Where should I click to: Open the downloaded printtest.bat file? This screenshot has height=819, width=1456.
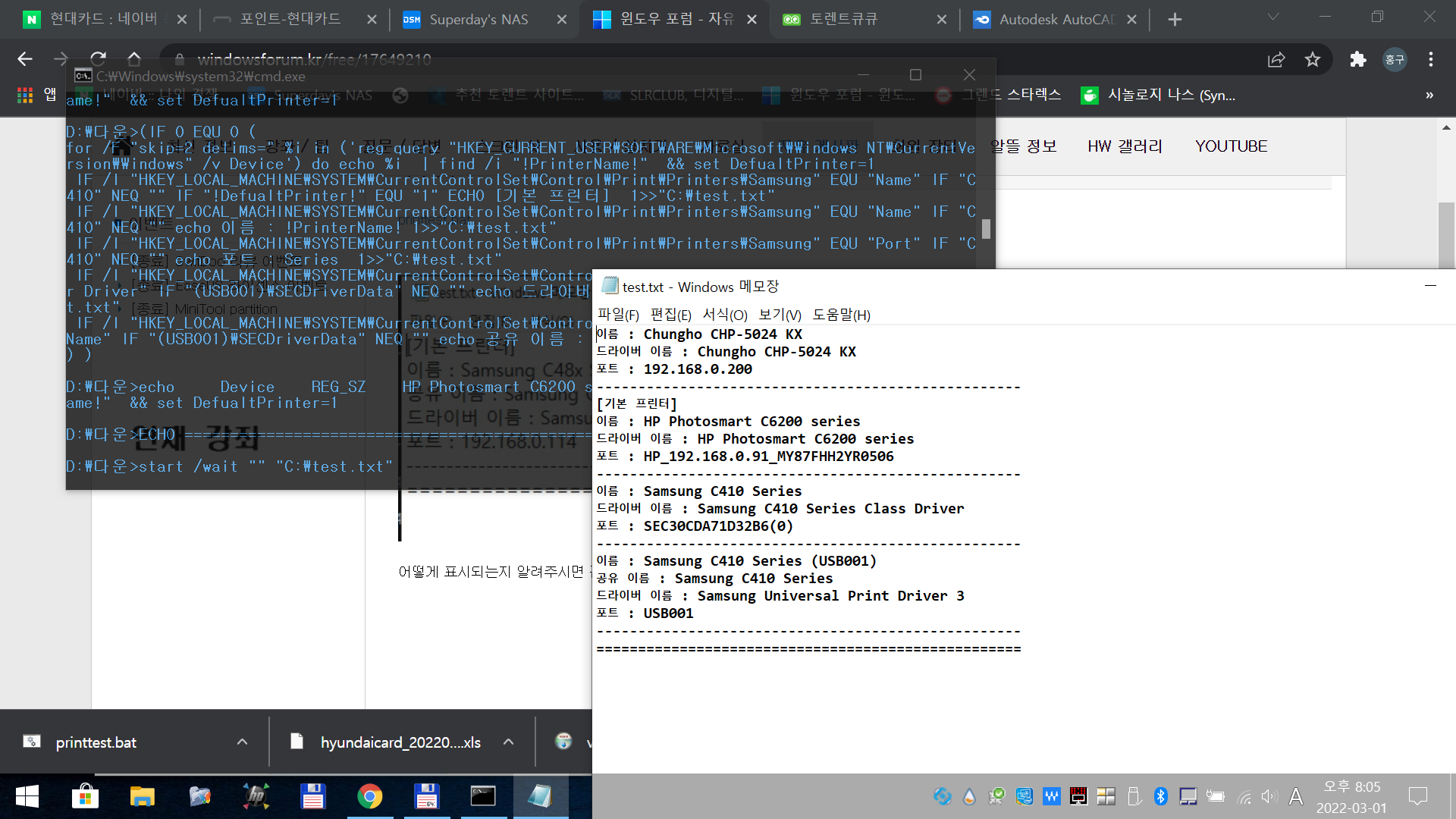coord(96,742)
